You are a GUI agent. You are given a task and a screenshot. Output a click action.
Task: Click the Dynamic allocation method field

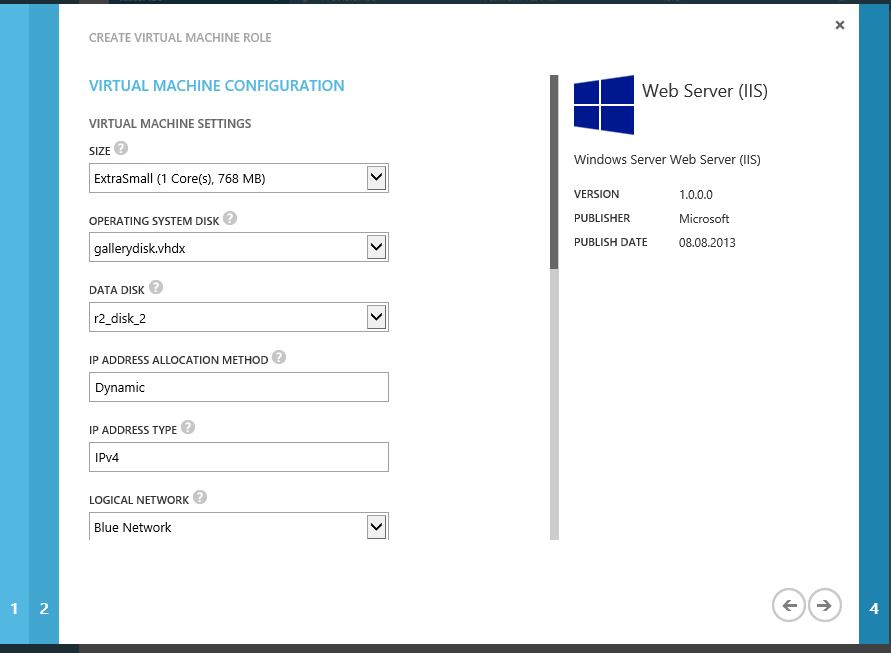click(238, 387)
